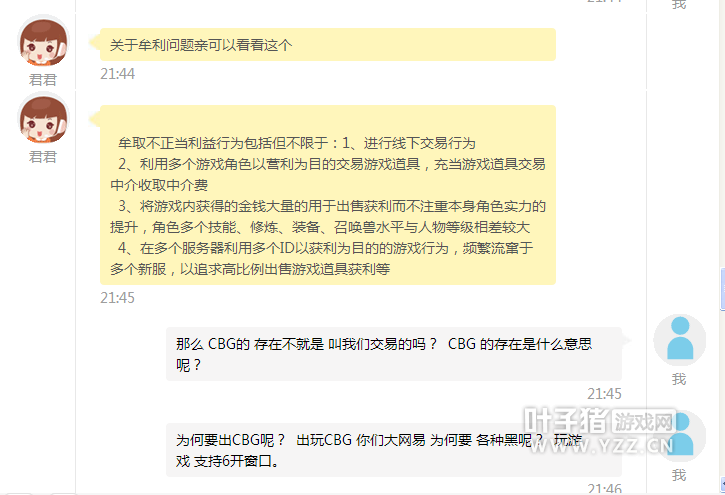Click the CBG的存在 gray message bubble
Screen dimensions: 725x495
pos(394,354)
